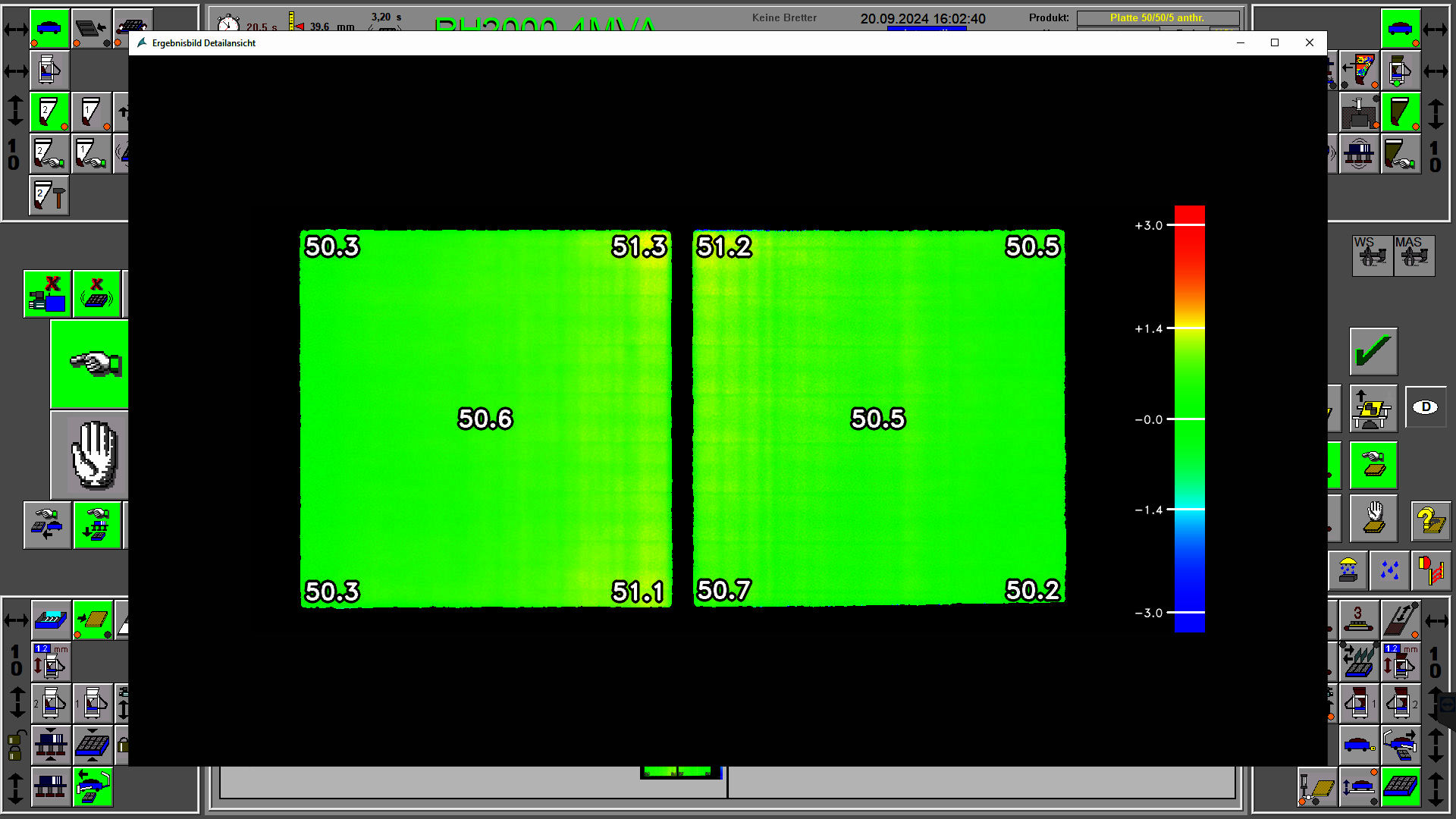Toggle the green hopper 2 button
This screenshot has height=819, width=1456.
[49, 112]
